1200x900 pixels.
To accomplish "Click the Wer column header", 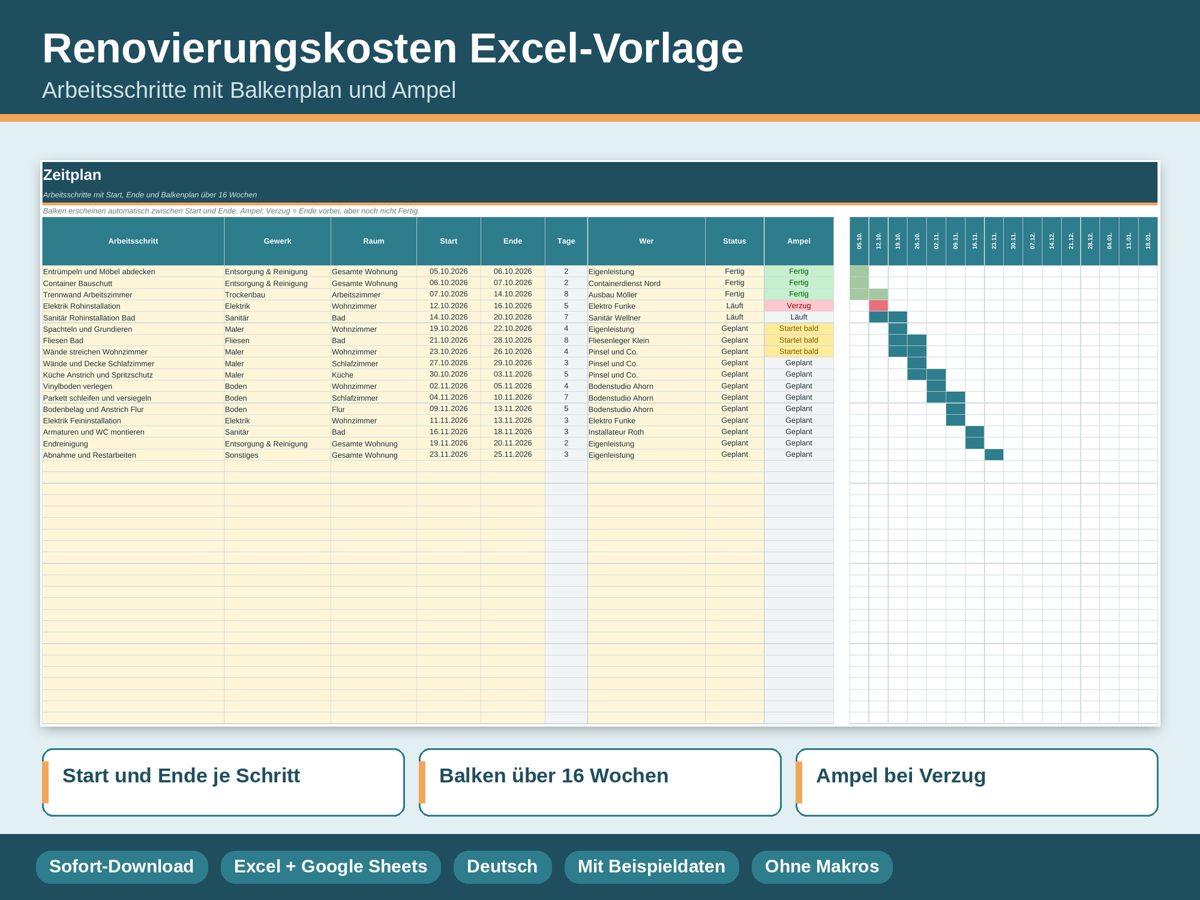I will click(x=646, y=241).
